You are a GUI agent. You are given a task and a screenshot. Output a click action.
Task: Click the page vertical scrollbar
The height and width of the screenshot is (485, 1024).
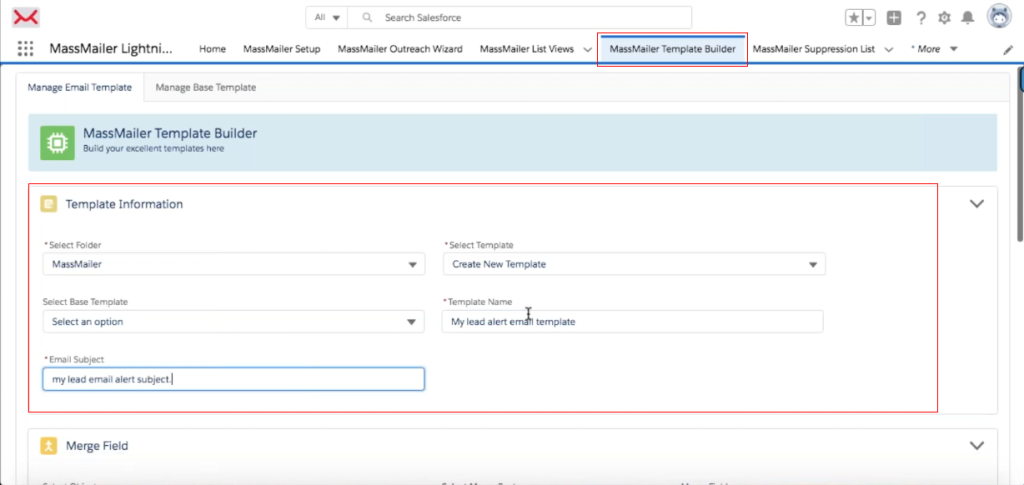tap(1020, 157)
